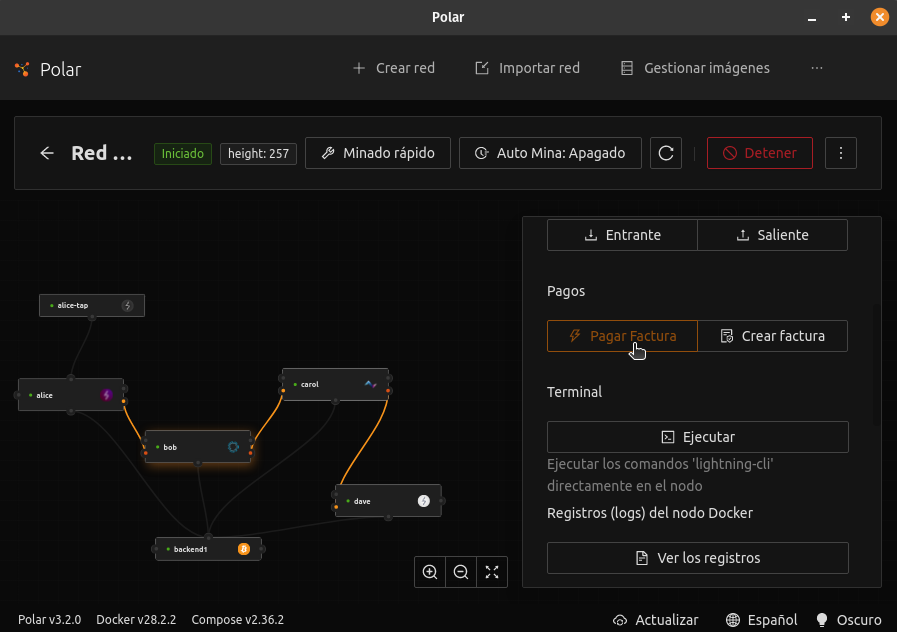
Task: Select the alice-tap node
Action: 91,305
